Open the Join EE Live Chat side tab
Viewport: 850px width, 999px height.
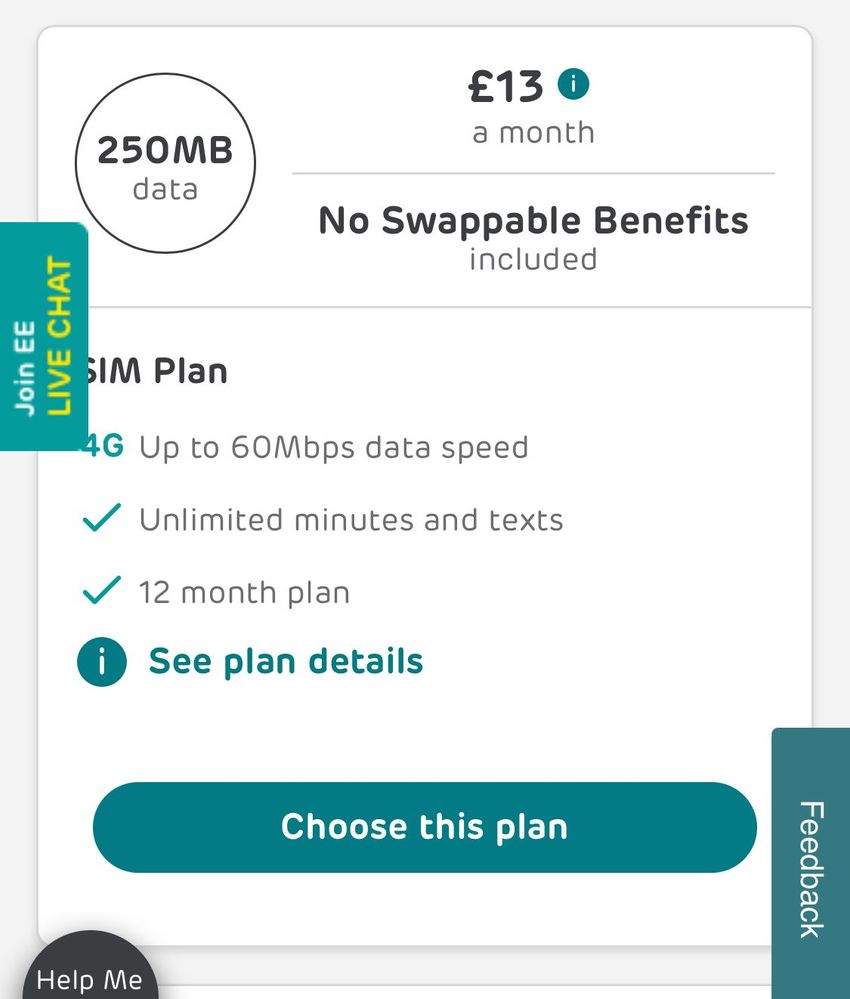pos(45,336)
